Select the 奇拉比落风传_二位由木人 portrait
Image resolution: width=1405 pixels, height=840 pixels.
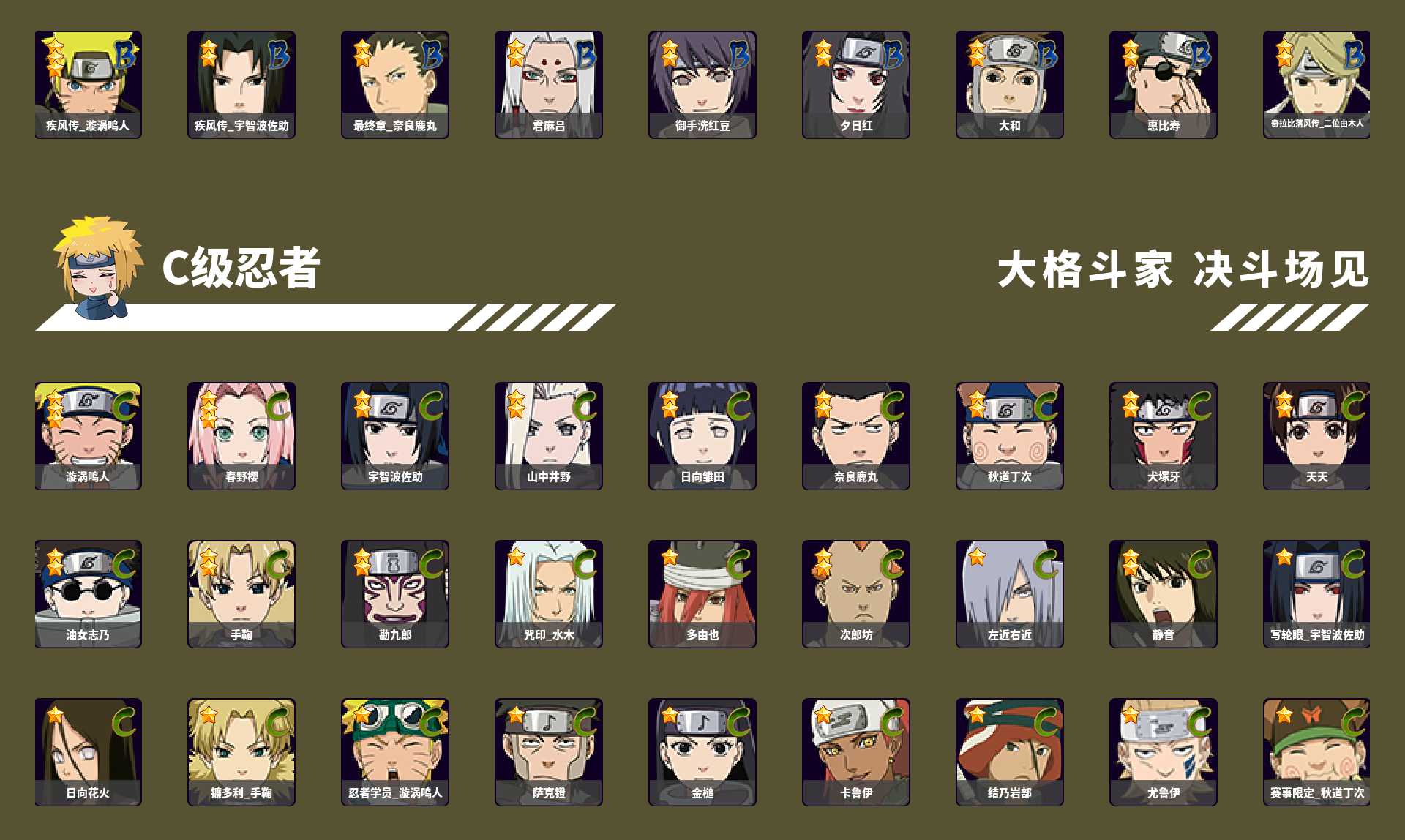(1316, 85)
